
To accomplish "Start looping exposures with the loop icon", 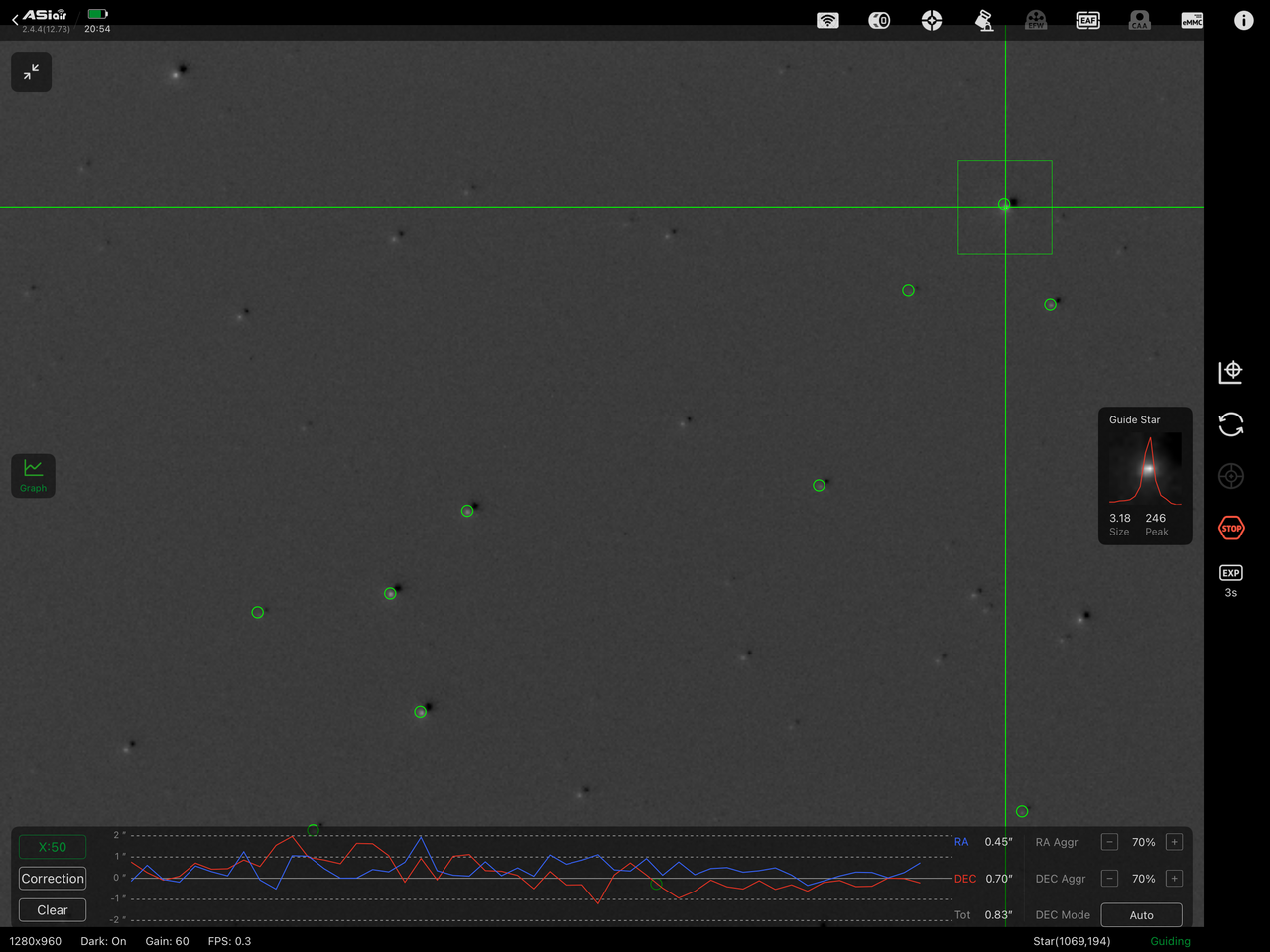I will click(x=1230, y=424).
